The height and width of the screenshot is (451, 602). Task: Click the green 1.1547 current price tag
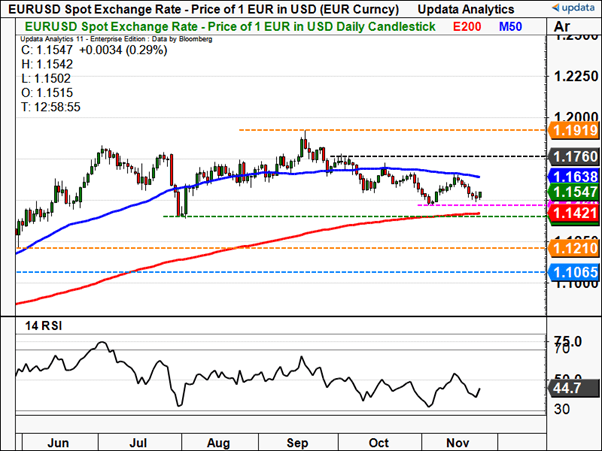[567, 191]
